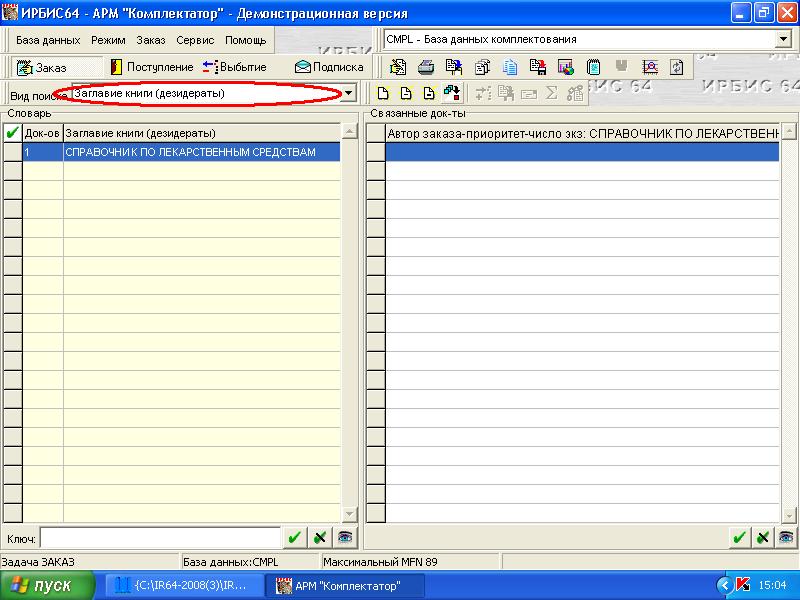Open the База данных menu
Viewport: 800px width, 600px height.
[x=48, y=40]
